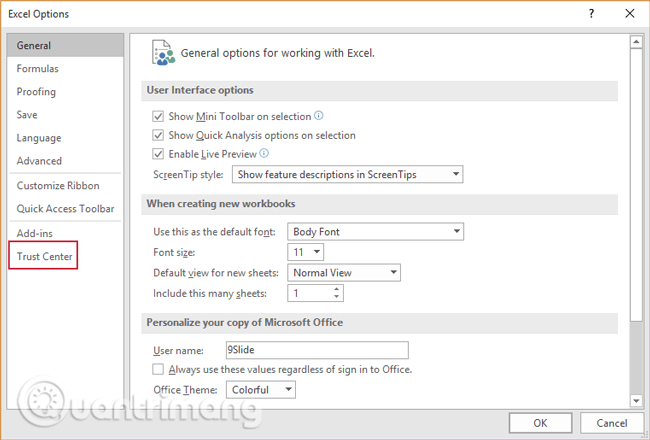Open the Save options category
650x440 pixels.
[65, 114]
